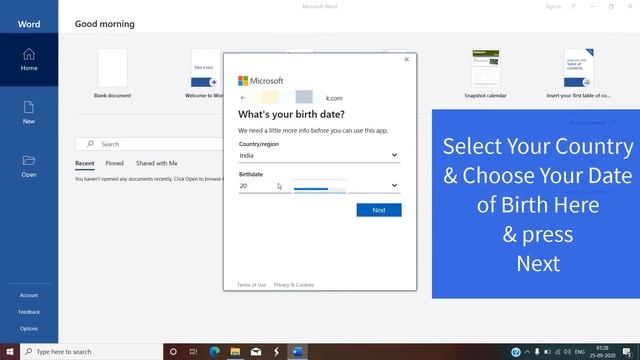The image size is (640, 360).
Task: Click the "Good morning" greeting text
Action: [x=104, y=24]
